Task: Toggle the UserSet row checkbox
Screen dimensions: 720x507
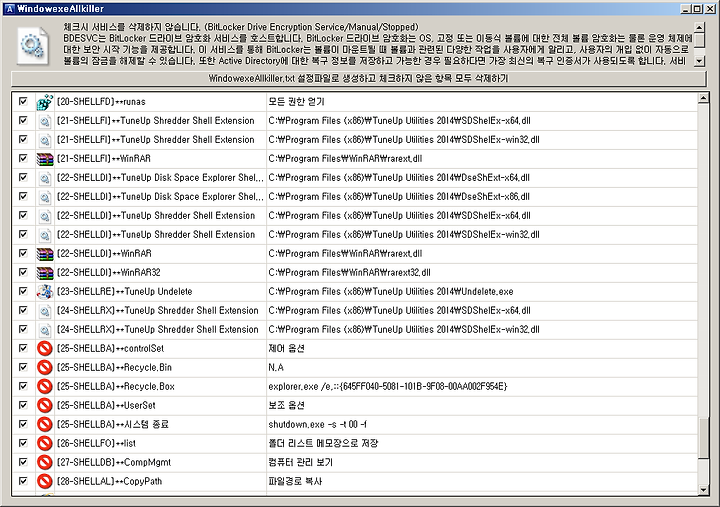Action: click(x=23, y=405)
